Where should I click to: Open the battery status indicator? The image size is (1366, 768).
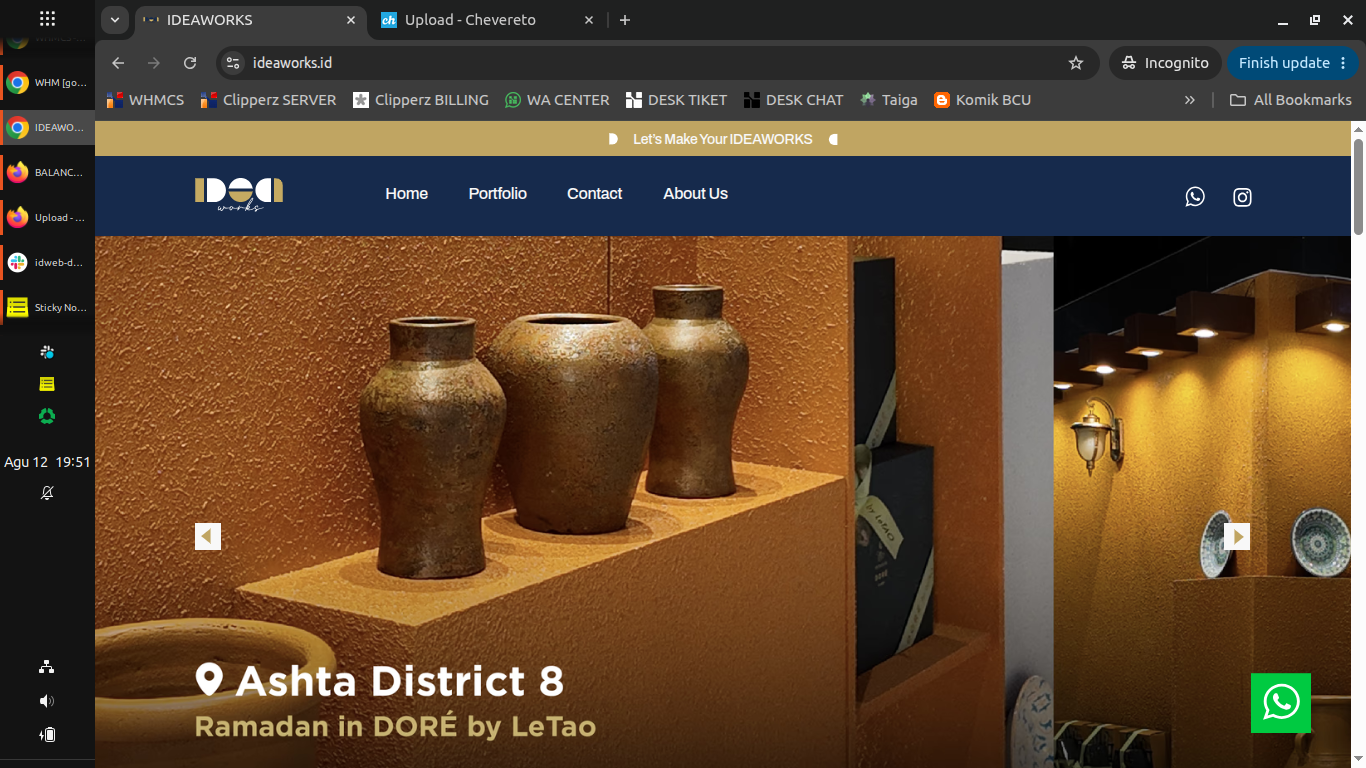(x=47, y=735)
